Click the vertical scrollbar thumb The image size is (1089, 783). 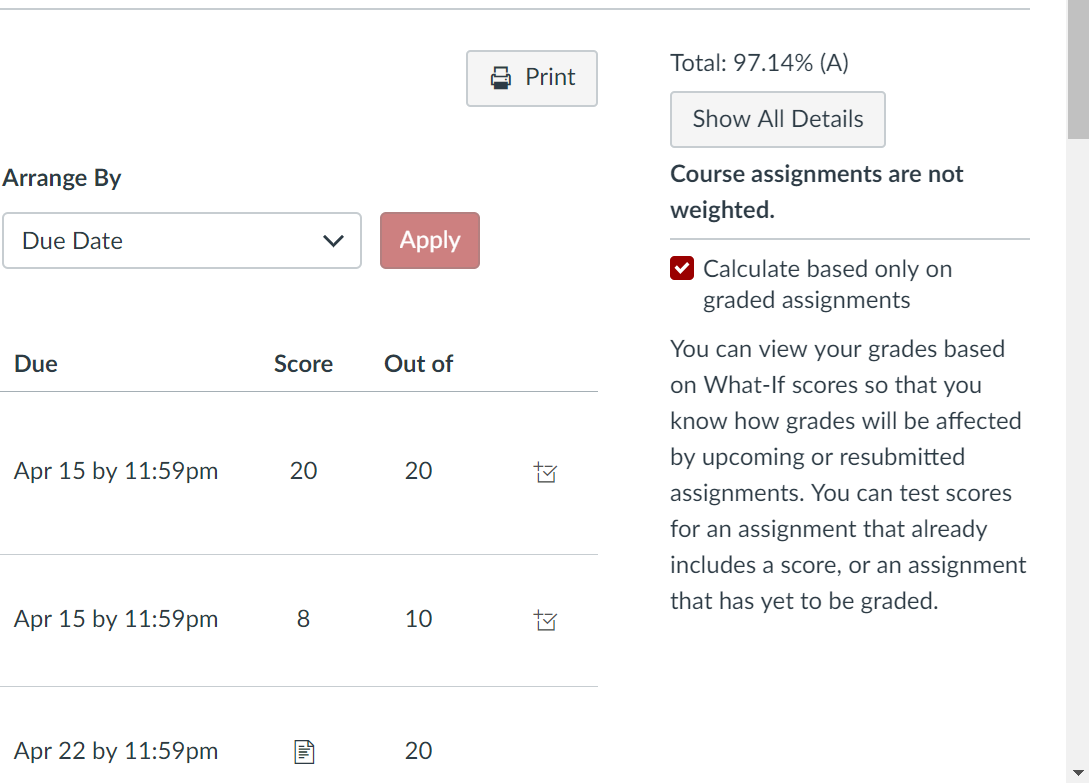point(1078,68)
